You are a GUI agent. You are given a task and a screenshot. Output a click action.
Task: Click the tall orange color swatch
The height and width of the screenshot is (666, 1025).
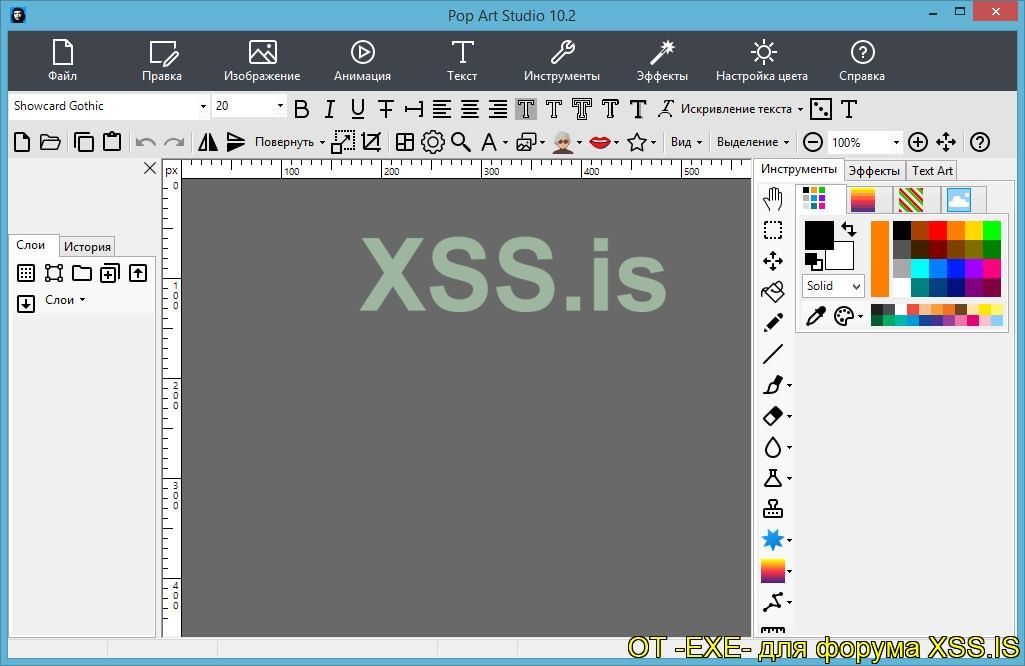click(880, 259)
